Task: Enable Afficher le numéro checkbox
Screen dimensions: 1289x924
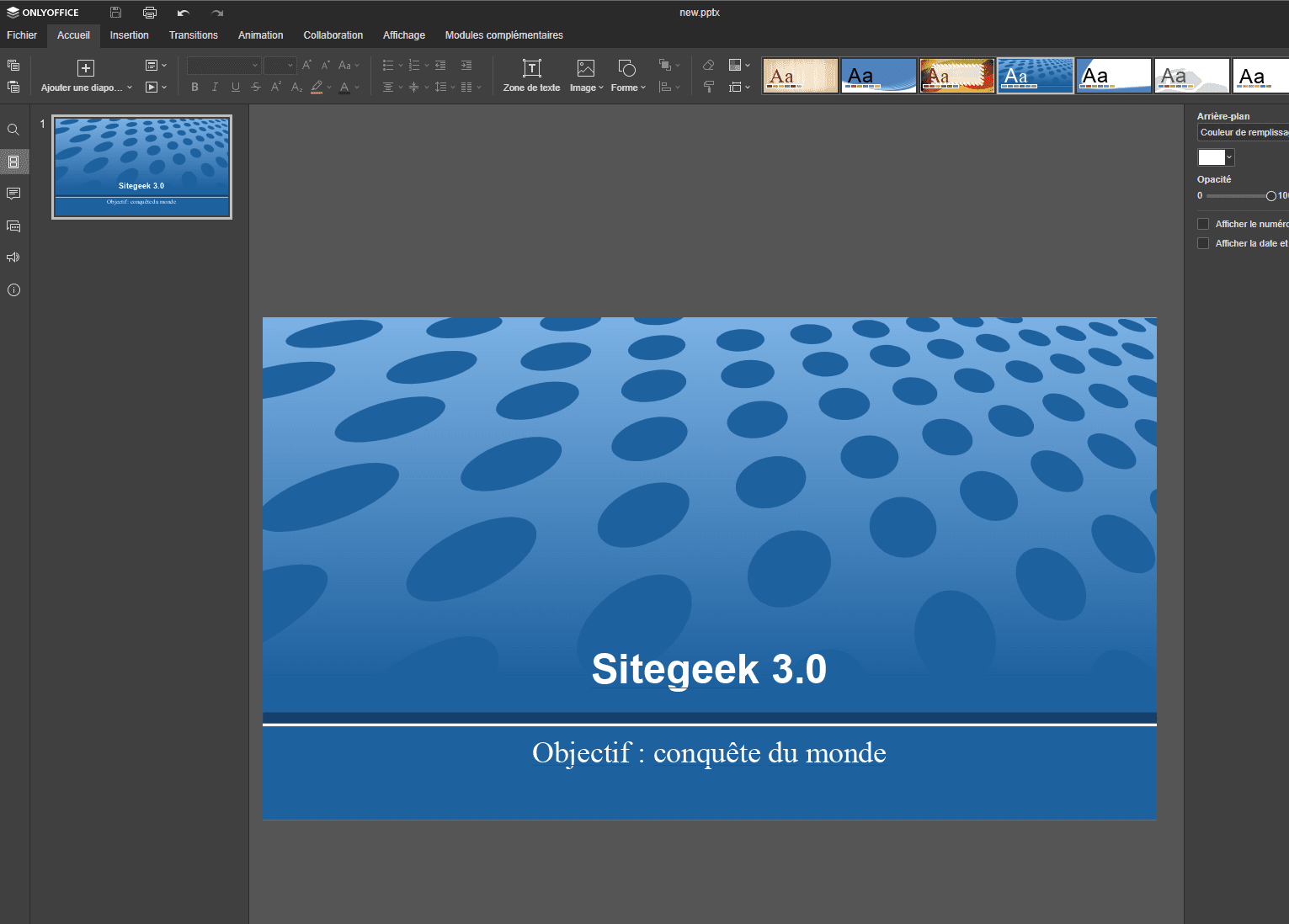Action: tap(1203, 224)
